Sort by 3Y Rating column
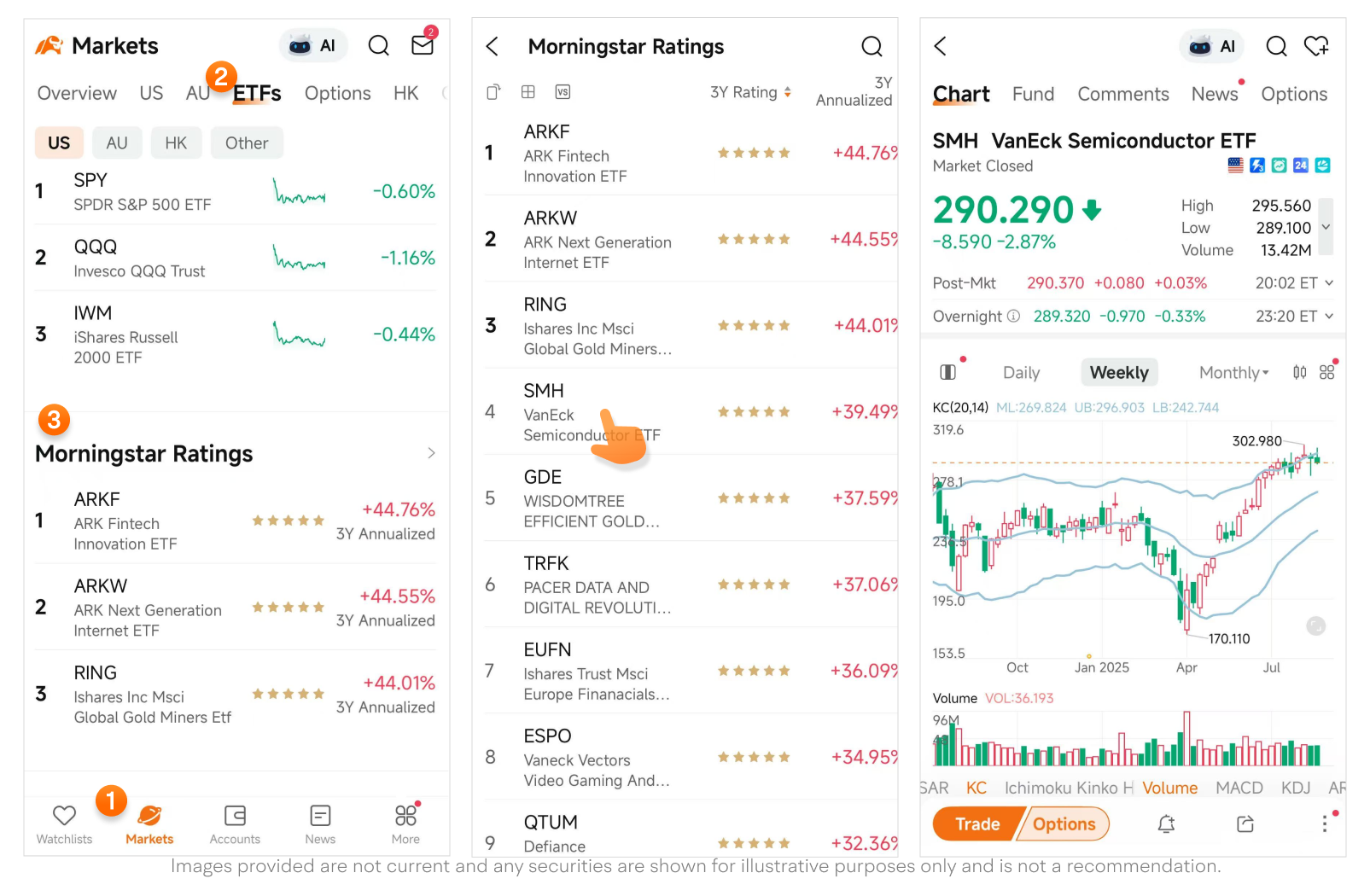Image resolution: width=1370 pixels, height=896 pixels. pyautogui.click(x=750, y=92)
